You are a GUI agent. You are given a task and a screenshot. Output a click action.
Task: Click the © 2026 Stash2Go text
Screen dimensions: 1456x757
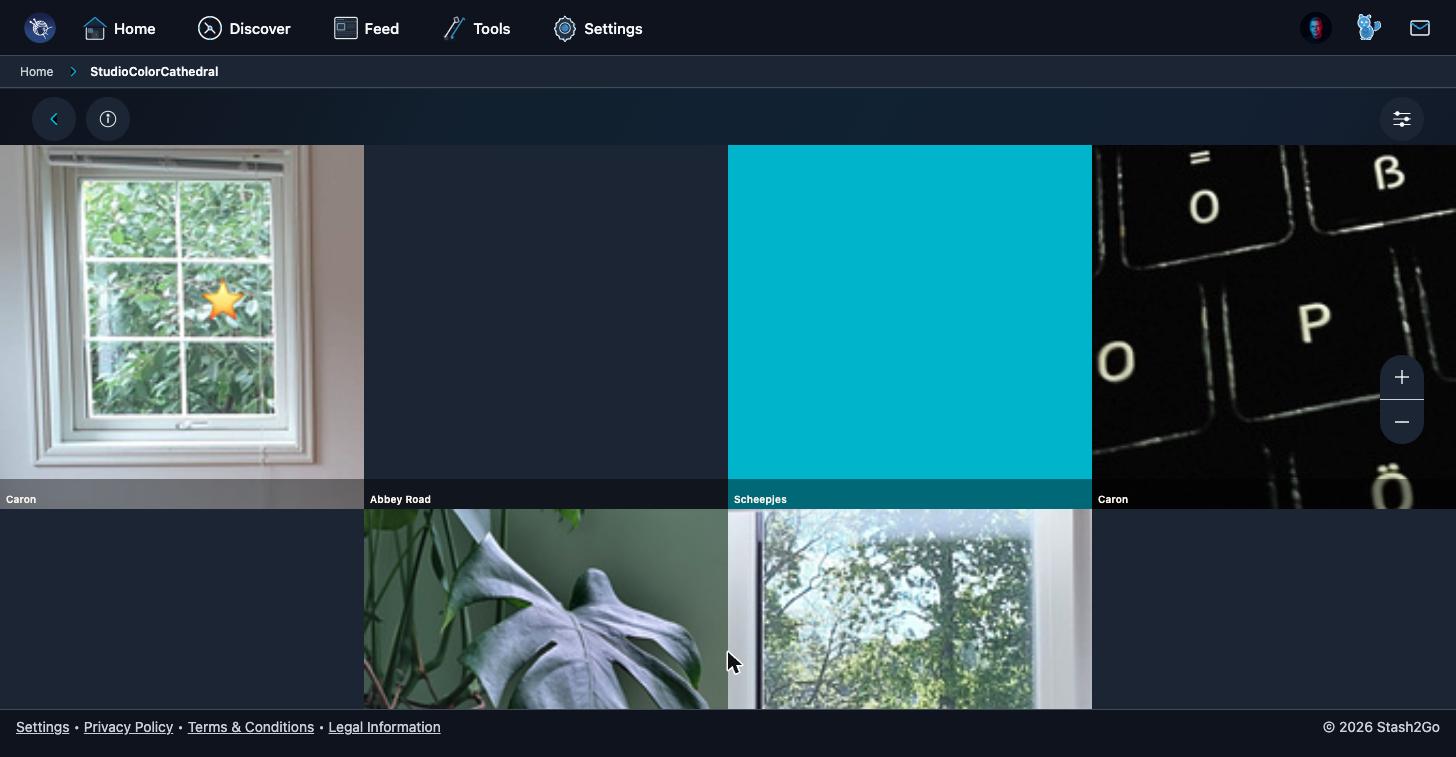click(1381, 727)
